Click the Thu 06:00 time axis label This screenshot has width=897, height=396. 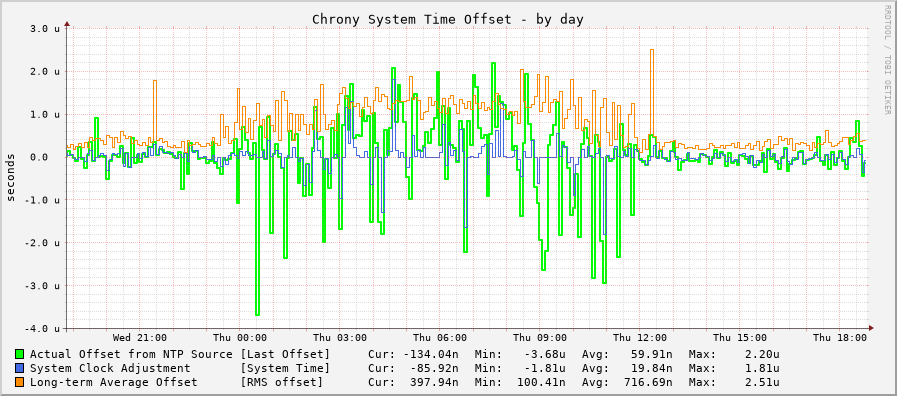[439, 338]
